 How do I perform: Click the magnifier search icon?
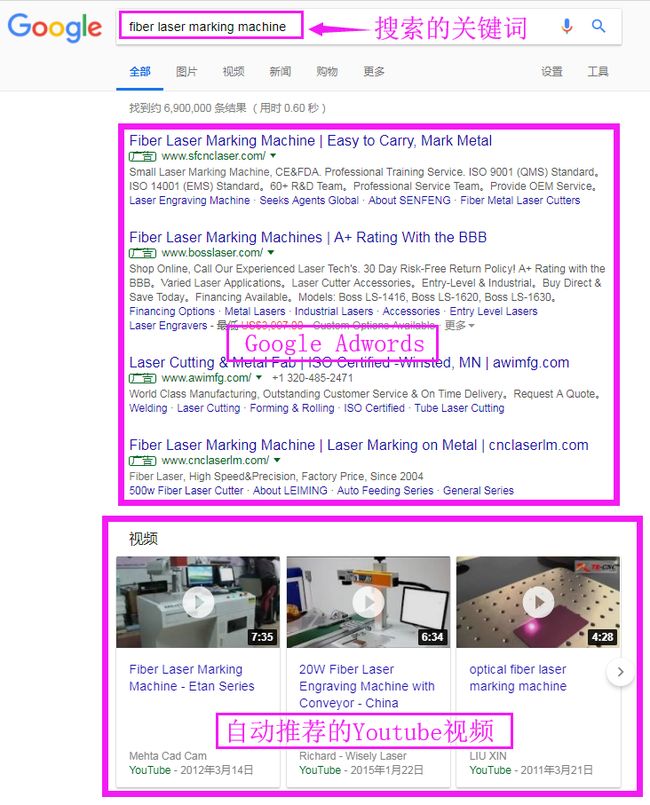coord(599,26)
